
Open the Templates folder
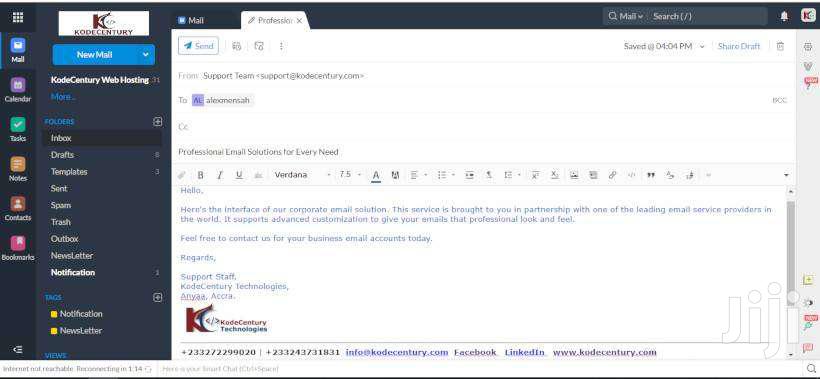click(102, 171)
